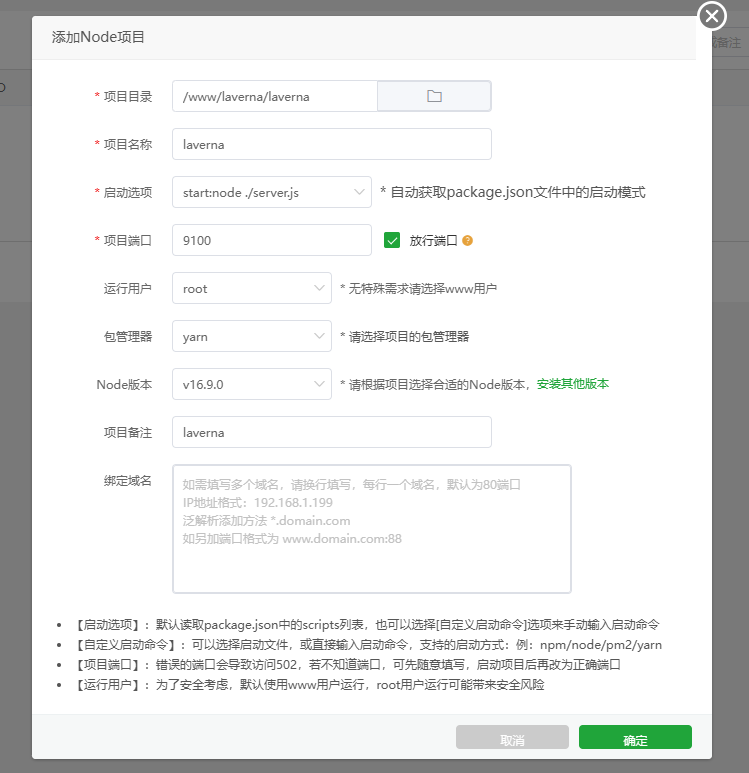Viewport: 749px width, 773px height.
Task: Click the dialog title 添加Node项目
Action: [98, 37]
